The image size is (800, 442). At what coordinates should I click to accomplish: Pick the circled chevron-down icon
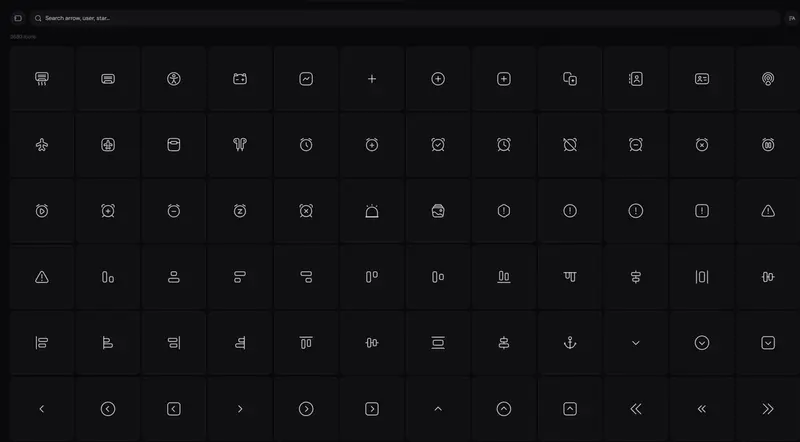coord(702,343)
